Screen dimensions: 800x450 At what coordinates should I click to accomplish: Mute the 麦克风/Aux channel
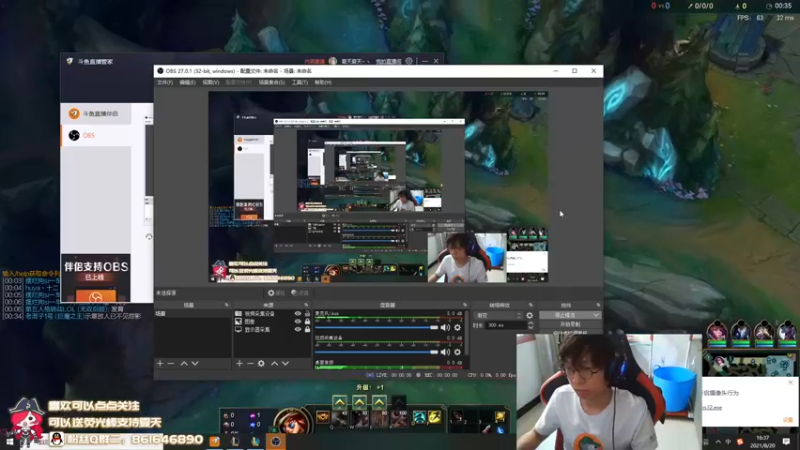tap(445, 328)
